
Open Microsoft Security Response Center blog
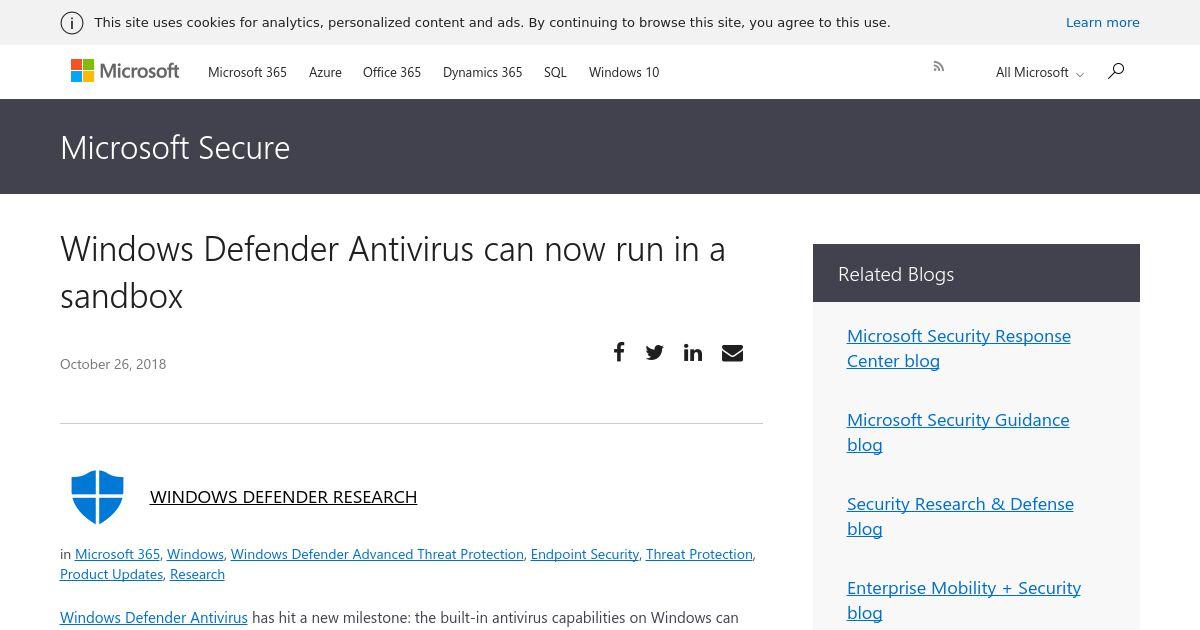pos(959,348)
